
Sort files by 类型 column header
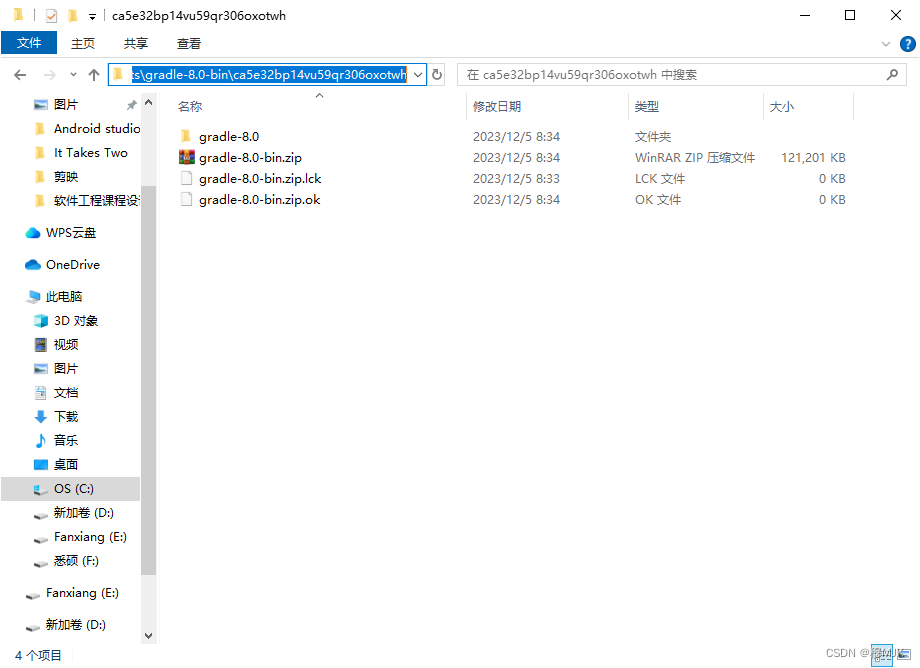click(x=644, y=106)
